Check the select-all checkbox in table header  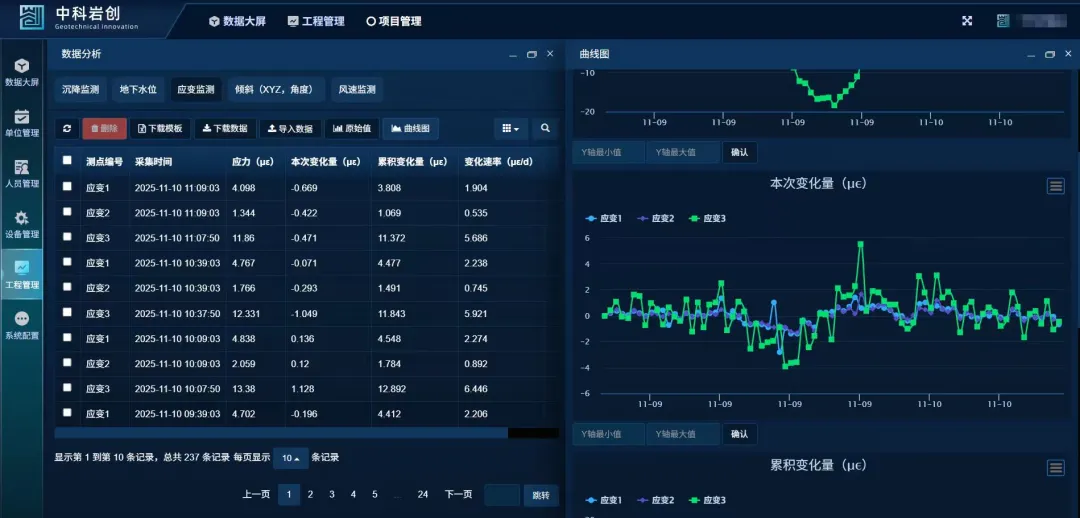pos(67,160)
